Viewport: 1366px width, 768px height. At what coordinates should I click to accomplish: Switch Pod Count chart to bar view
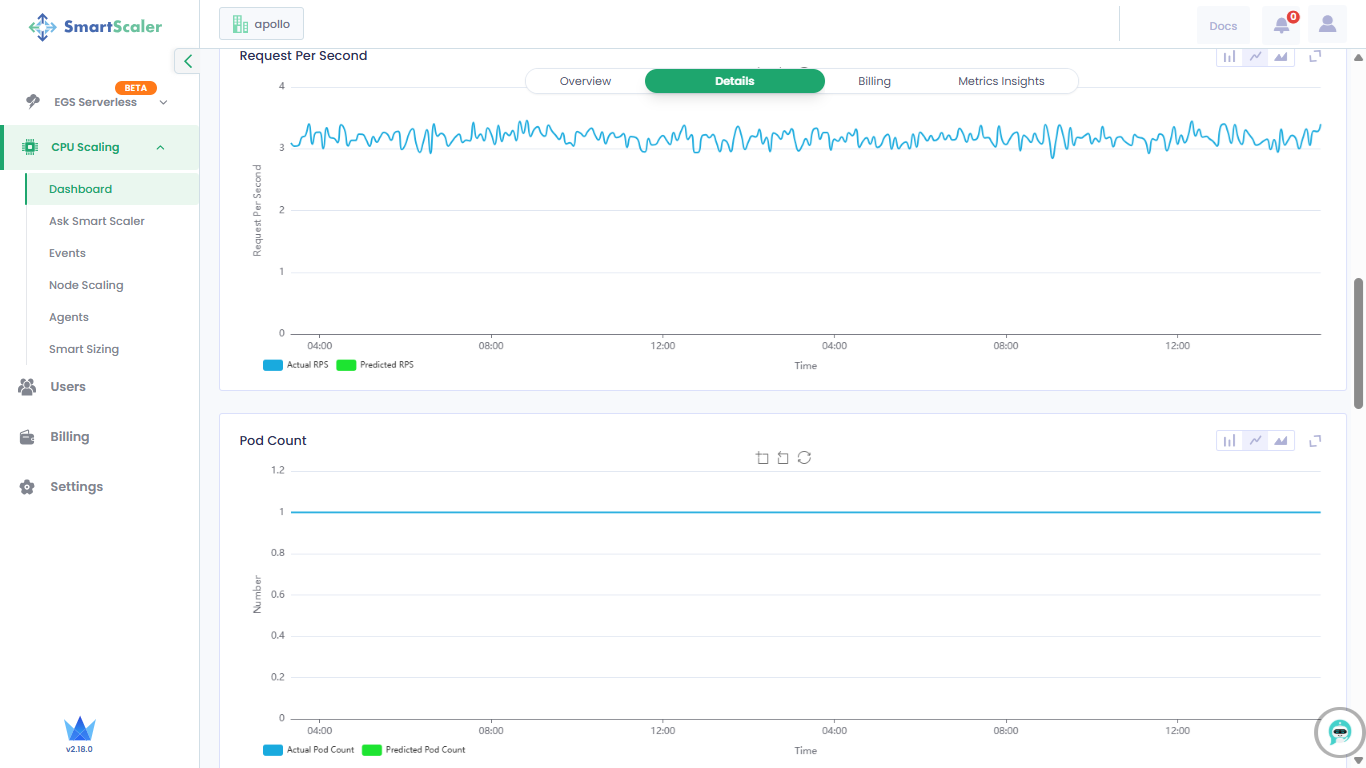point(1229,441)
